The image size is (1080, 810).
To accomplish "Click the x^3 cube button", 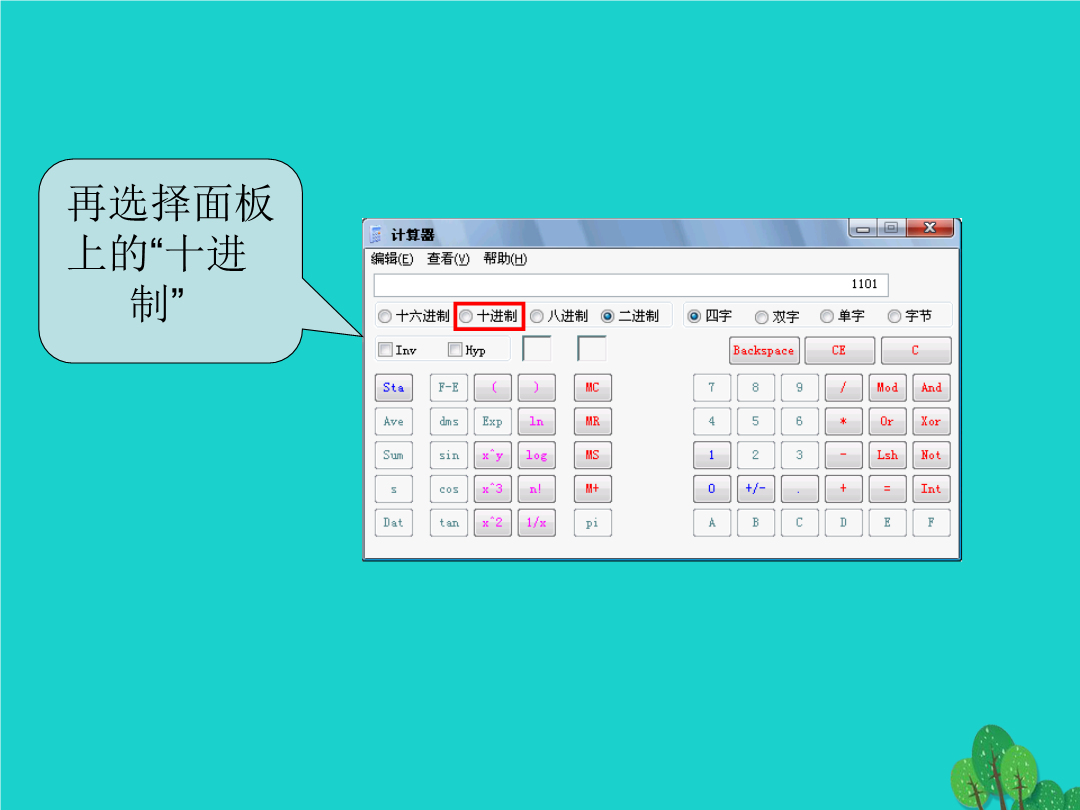I will click(493, 489).
